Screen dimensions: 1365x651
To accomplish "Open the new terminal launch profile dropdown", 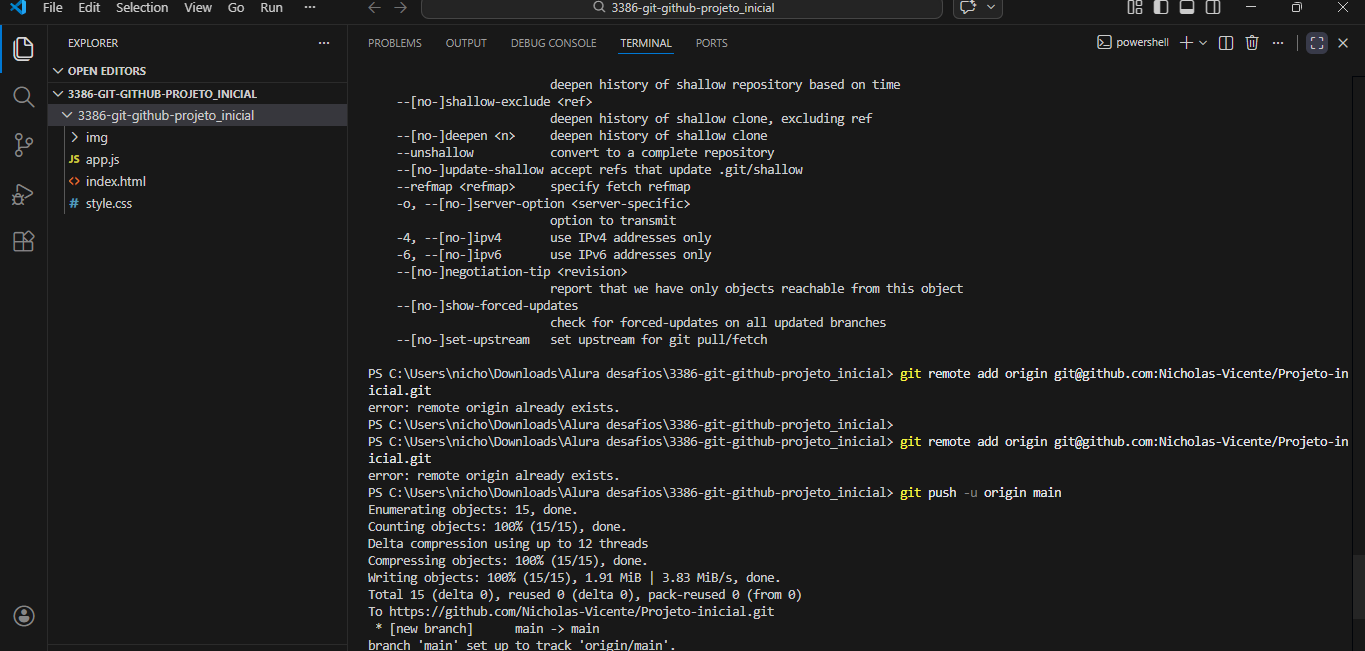I will [1203, 43].
